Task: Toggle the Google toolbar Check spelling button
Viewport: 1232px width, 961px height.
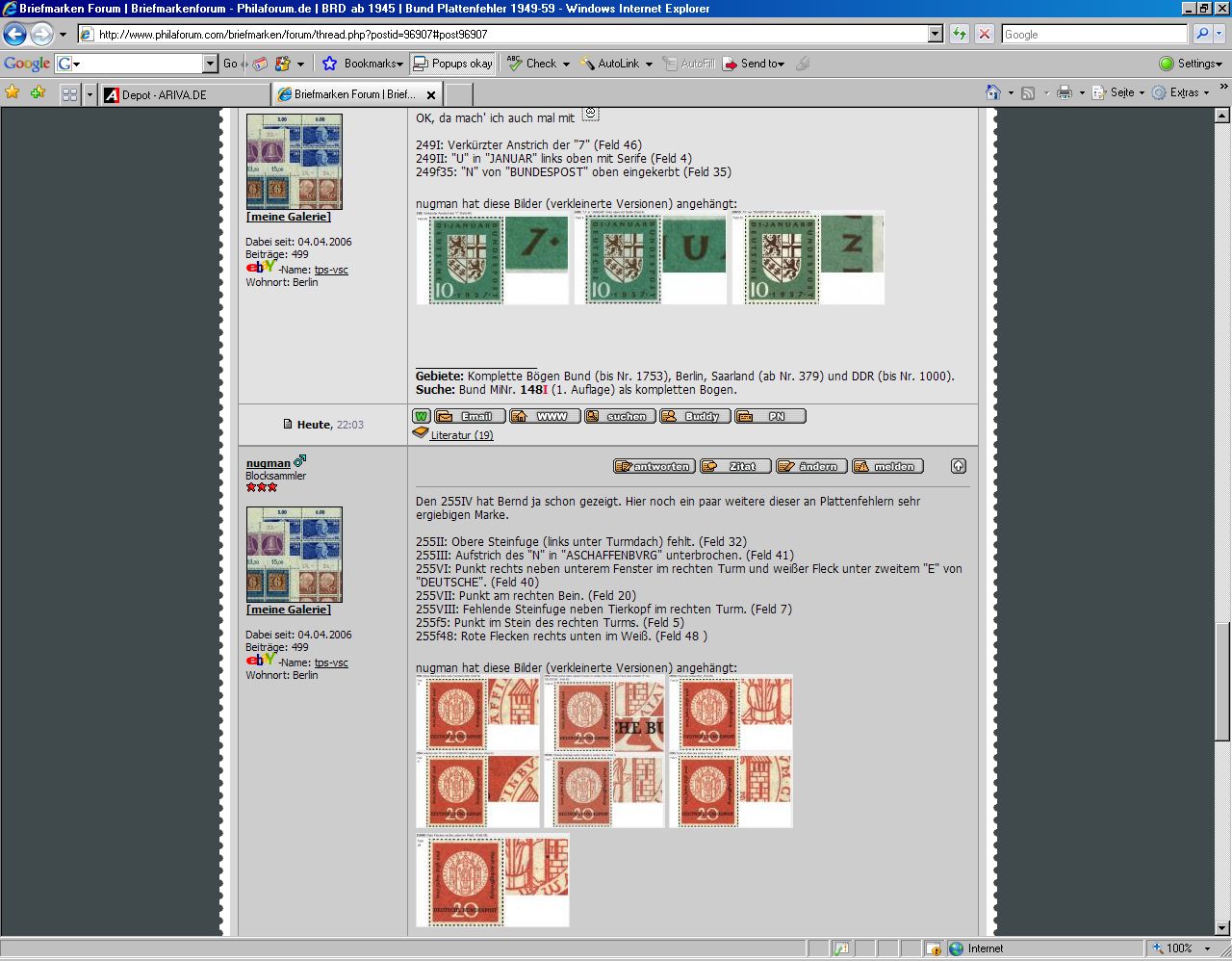Action: [532, 64]
